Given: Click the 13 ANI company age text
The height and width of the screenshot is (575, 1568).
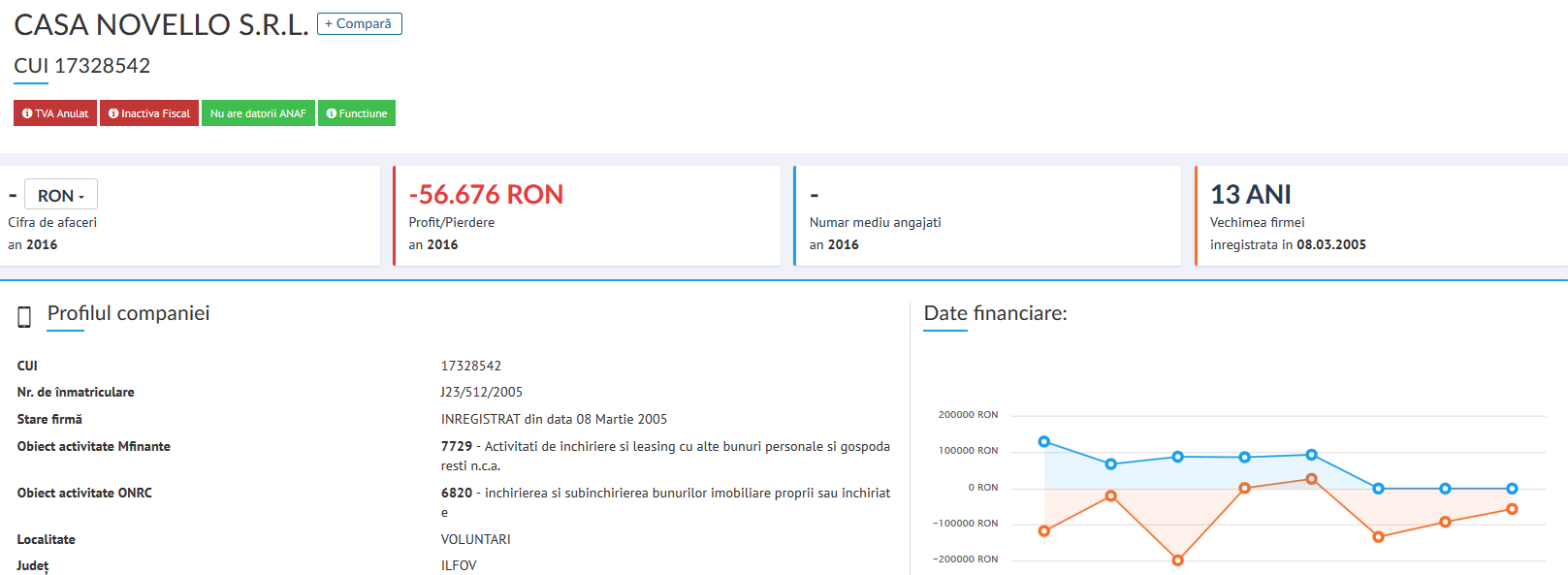Looking at the screenshot, I should coord(1251,195).
